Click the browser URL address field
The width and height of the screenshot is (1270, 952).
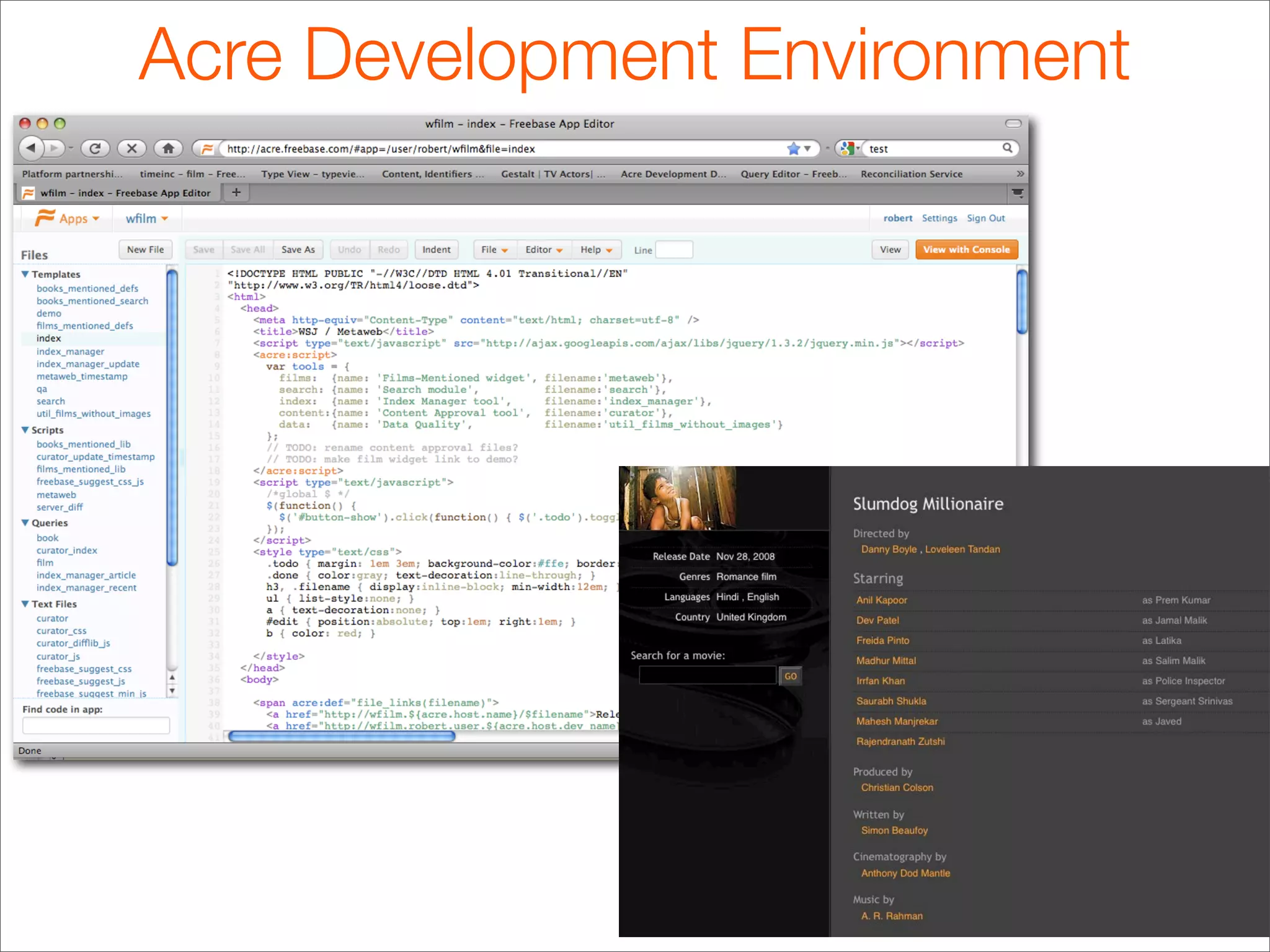coord(502,149)
